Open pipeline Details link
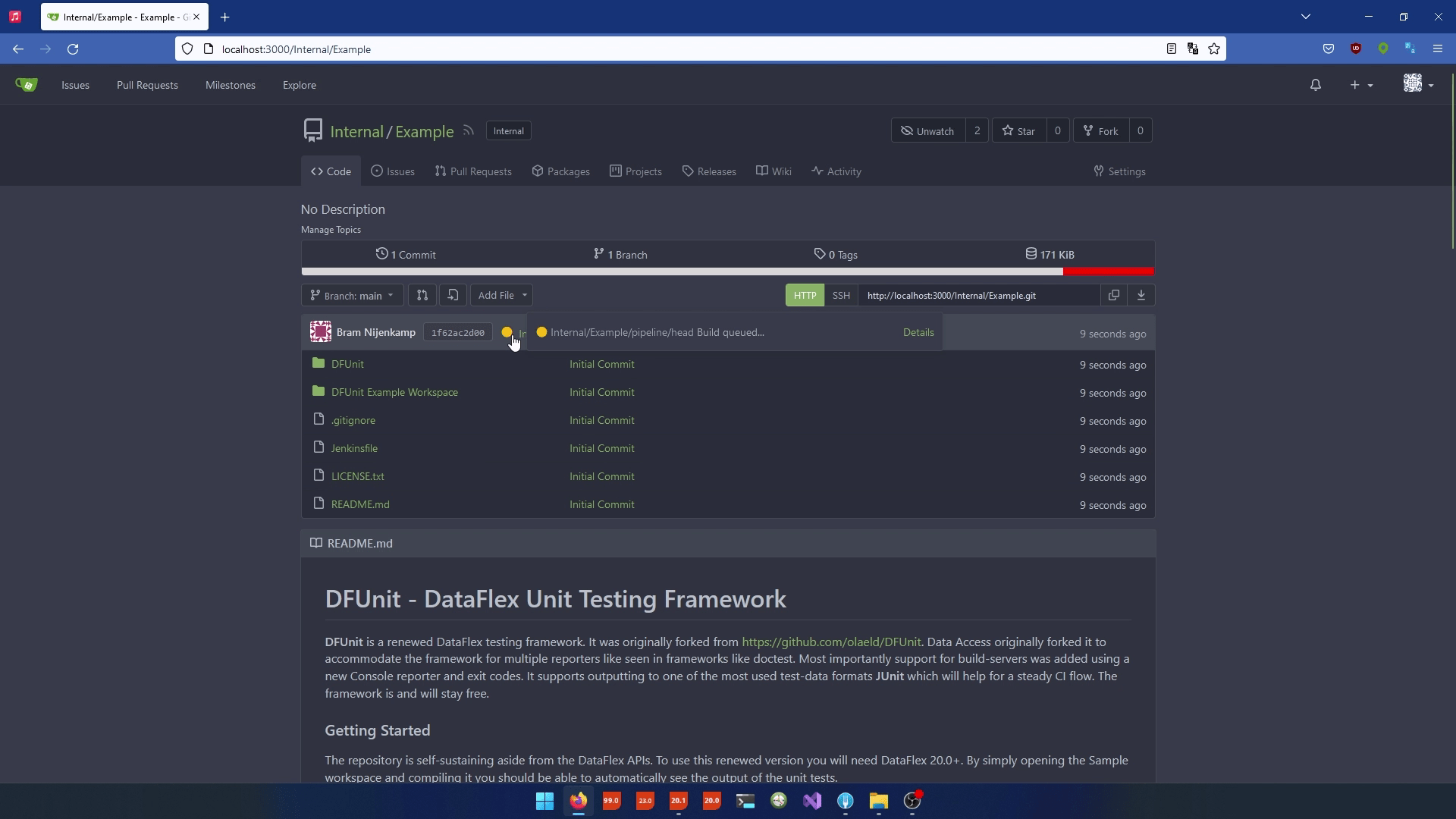Viewport: 1456px width, 819px height. point(918,332)
